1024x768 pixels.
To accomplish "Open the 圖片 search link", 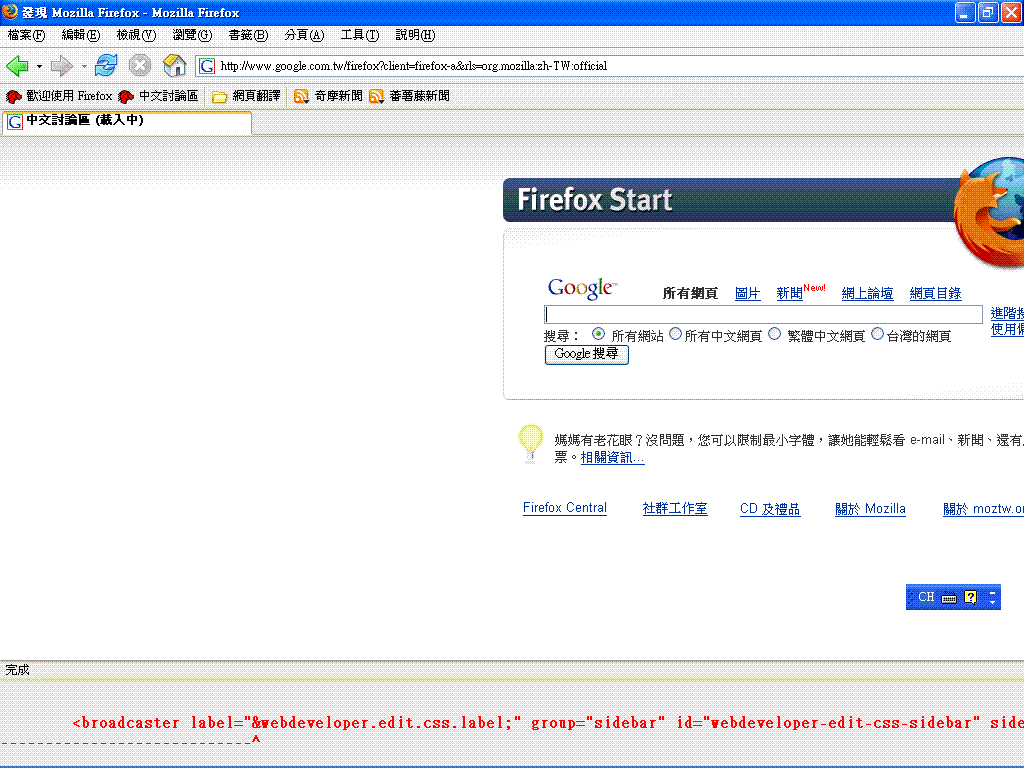I will pyautogui.click(x=748, y=293).
